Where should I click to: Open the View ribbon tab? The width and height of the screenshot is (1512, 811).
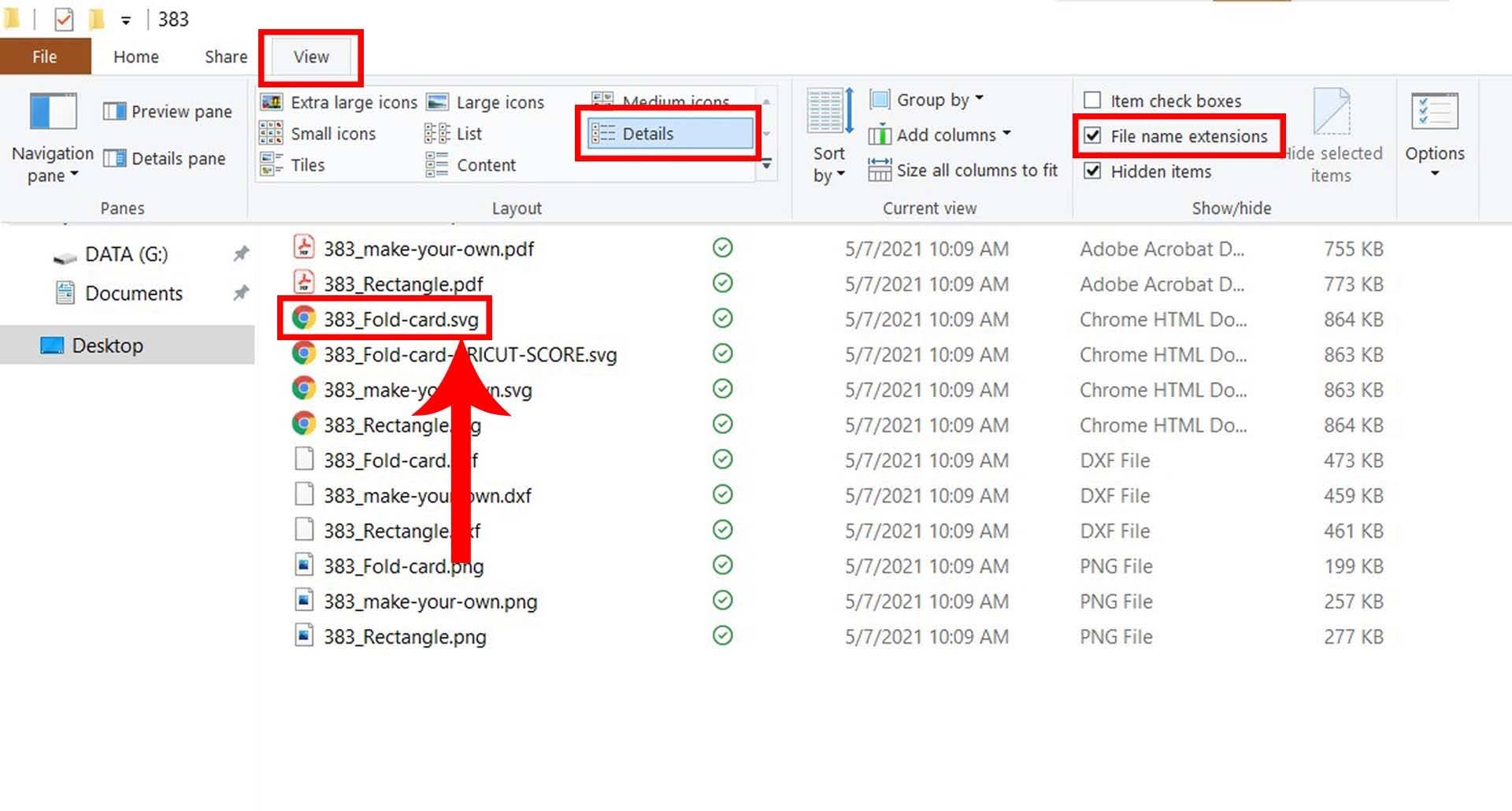click(x=311, y=57)
